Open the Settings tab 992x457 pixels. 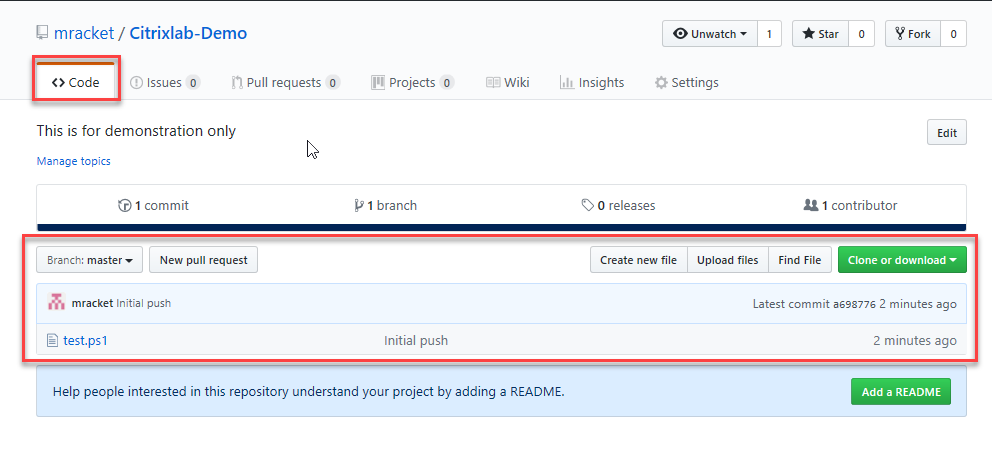[686, 82]
